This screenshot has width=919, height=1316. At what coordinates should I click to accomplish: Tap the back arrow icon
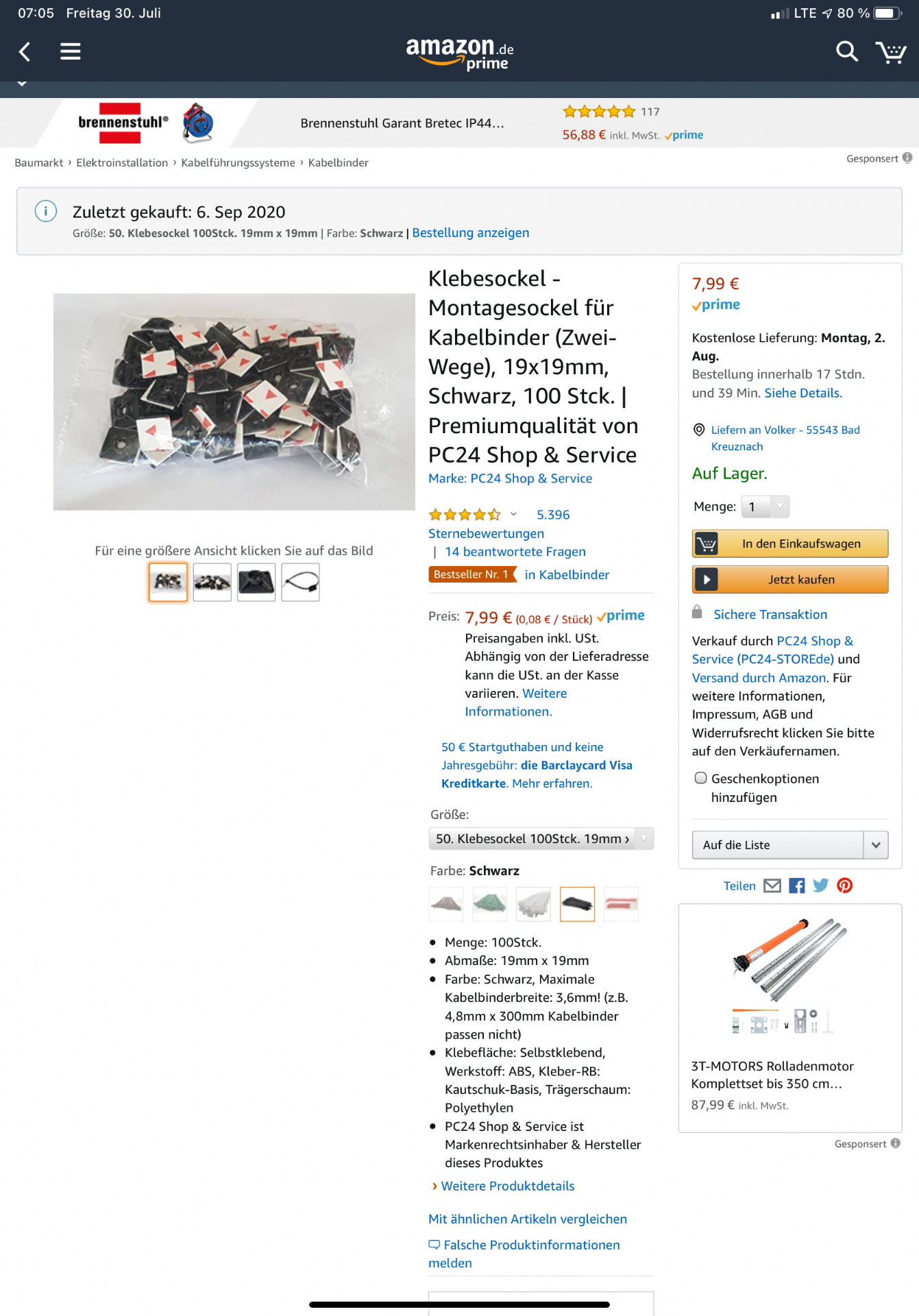[x=25, y=51]
